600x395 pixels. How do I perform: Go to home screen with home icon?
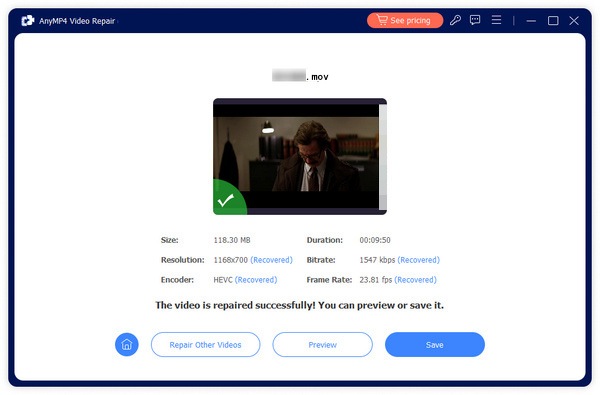127,344
